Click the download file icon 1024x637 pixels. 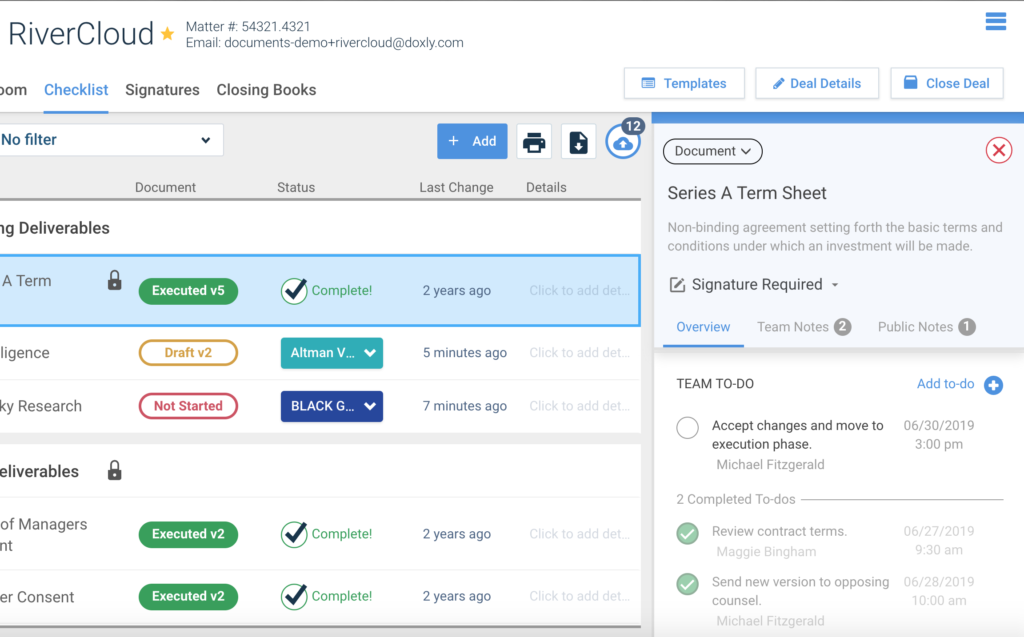pos(578,142)
